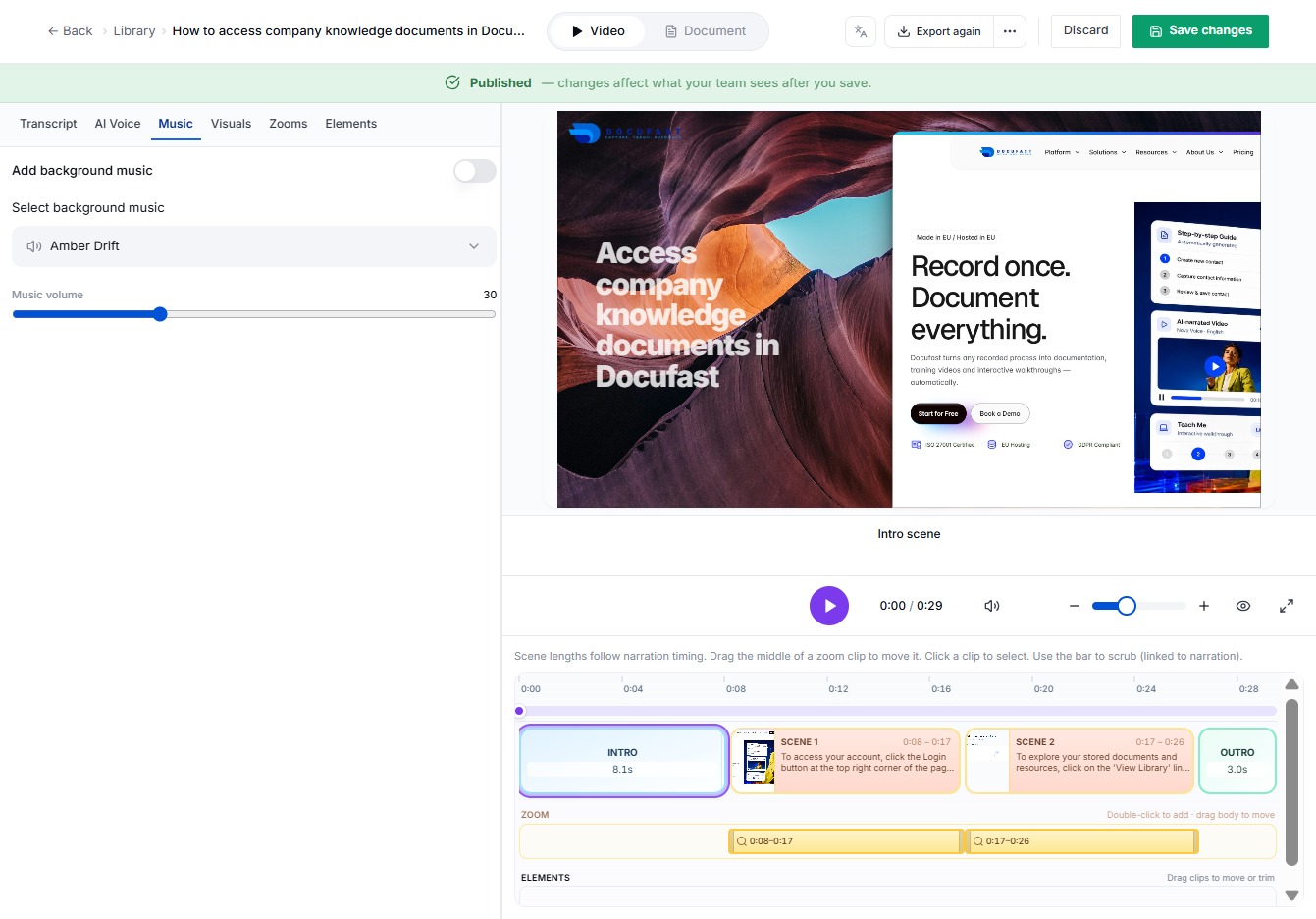Screen dimensions: 1316x919
Task: Click the 'Select background music' label
Action: (x=88, y=208)
